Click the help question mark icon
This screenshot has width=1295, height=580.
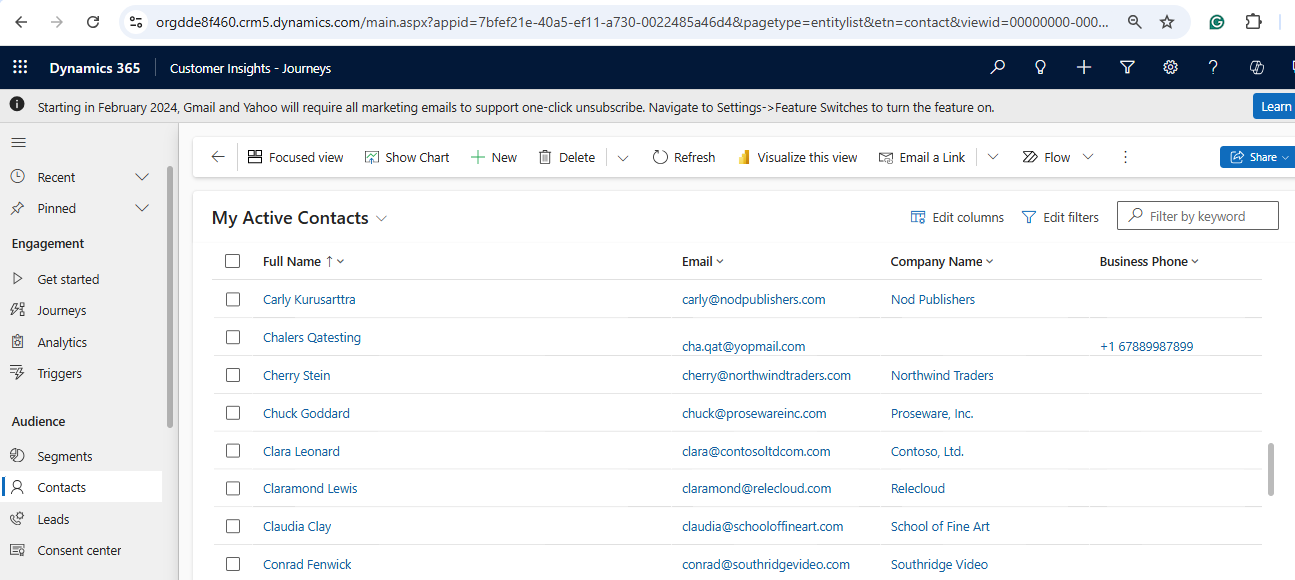point(1213,68)
